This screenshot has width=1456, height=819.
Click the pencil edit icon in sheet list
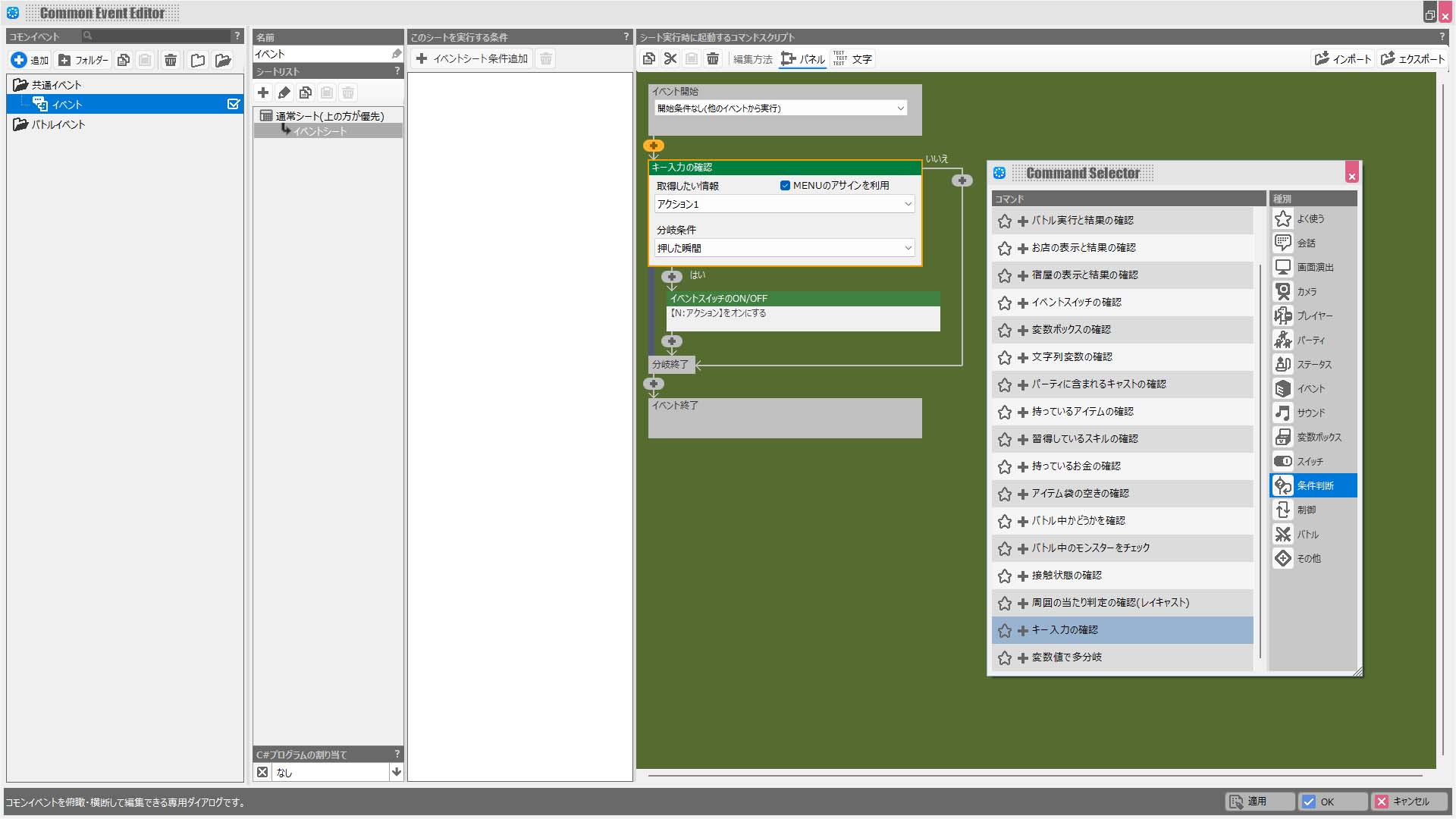tap(284, 93)
